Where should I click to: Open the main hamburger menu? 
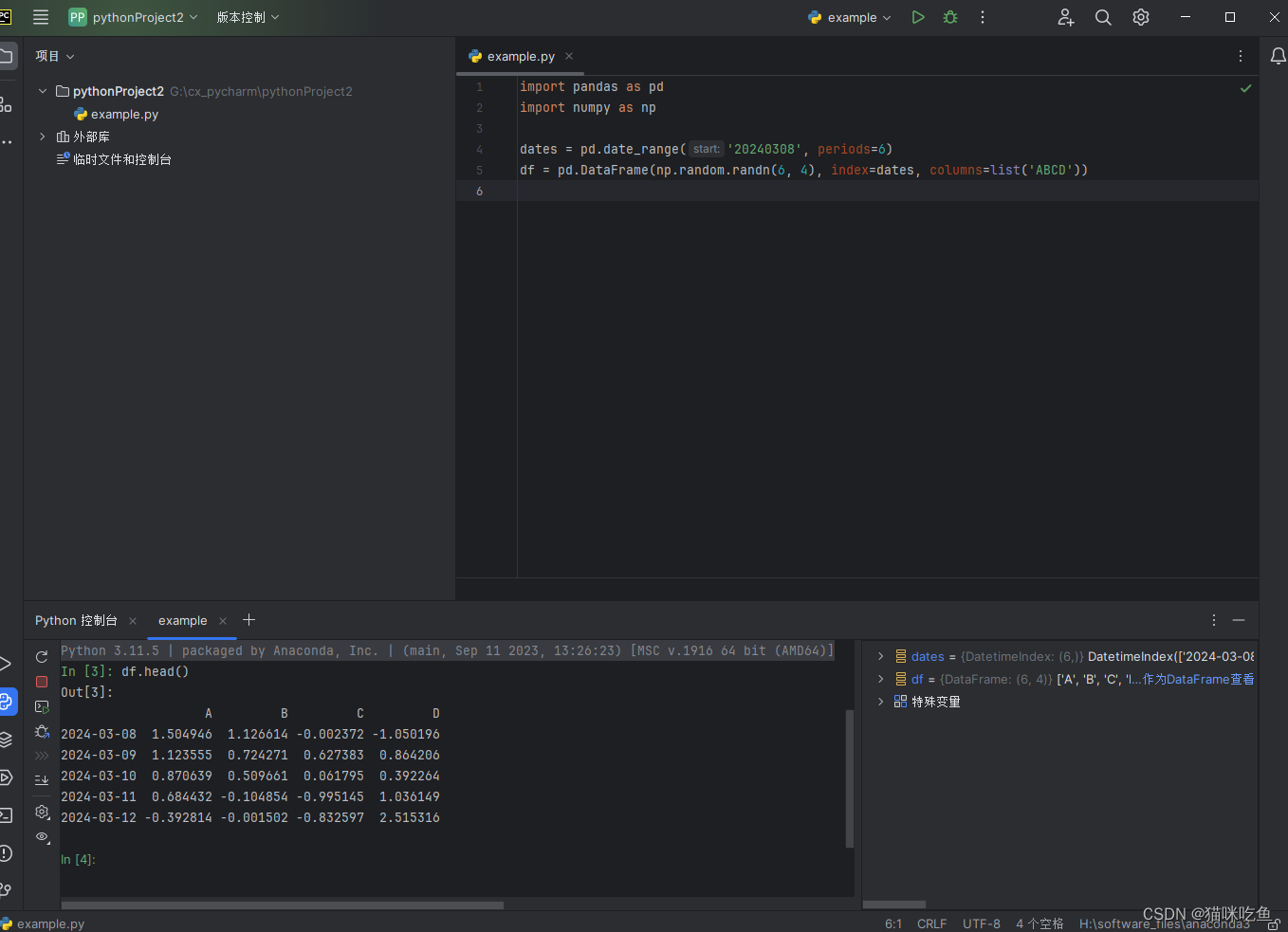[x=41, y=17]
